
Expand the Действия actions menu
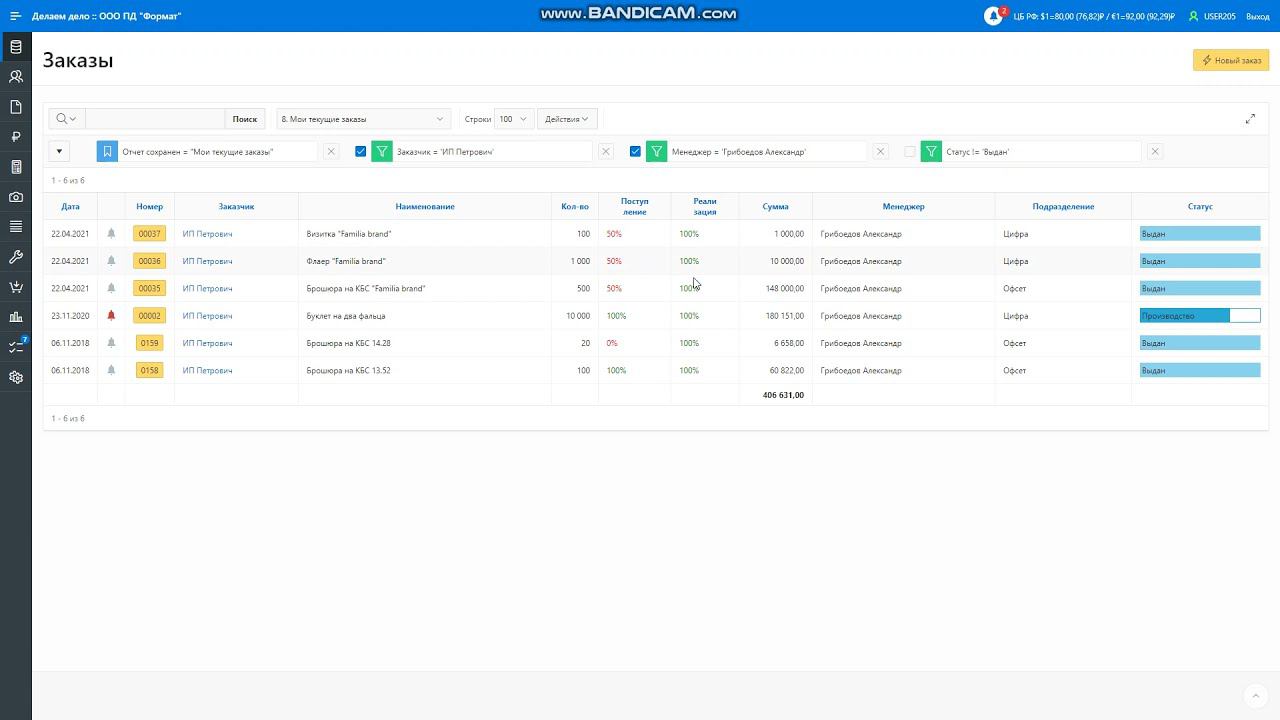[x=567, y=119]
